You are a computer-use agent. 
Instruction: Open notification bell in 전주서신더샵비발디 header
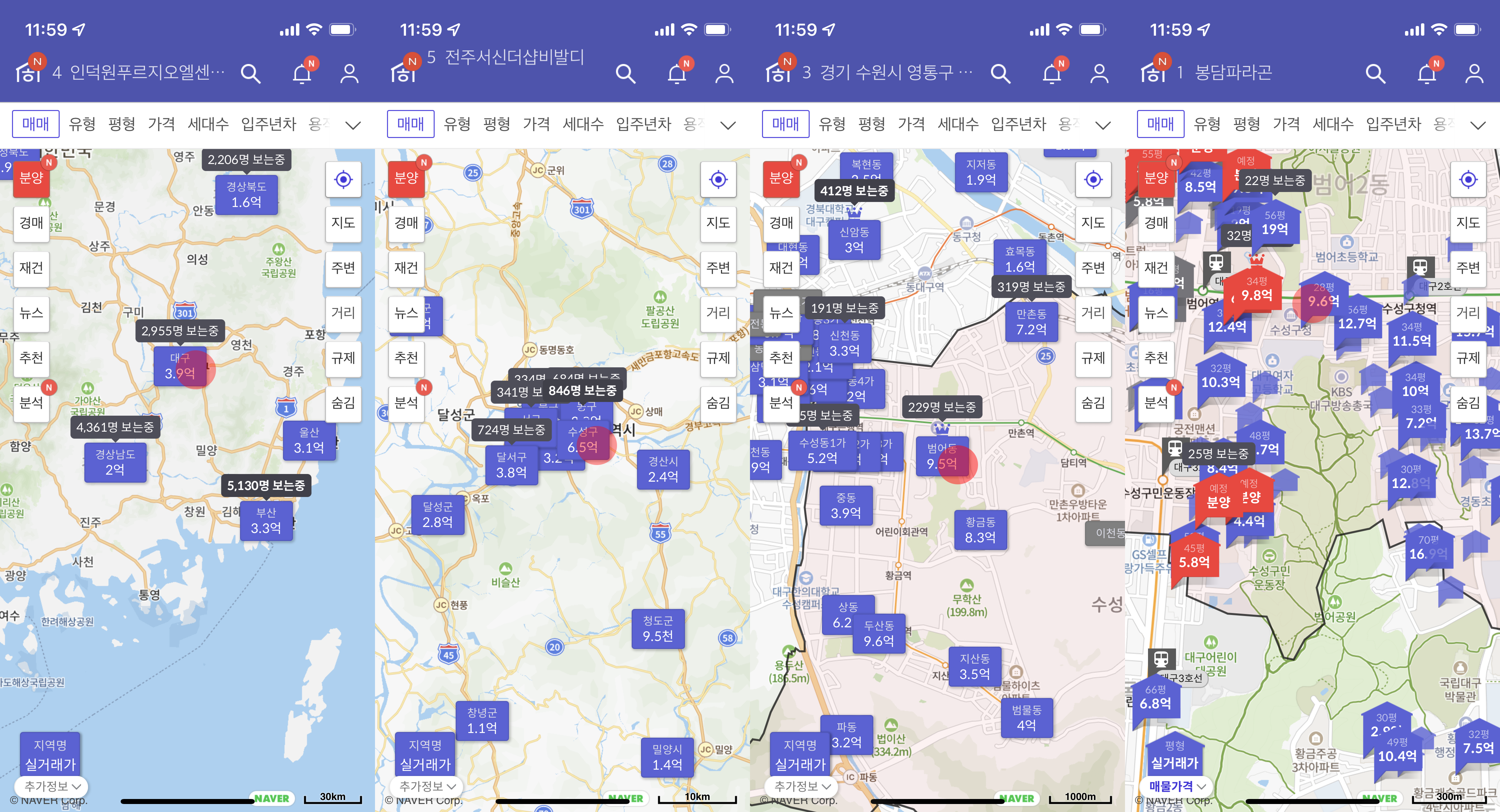pos(677,74)
